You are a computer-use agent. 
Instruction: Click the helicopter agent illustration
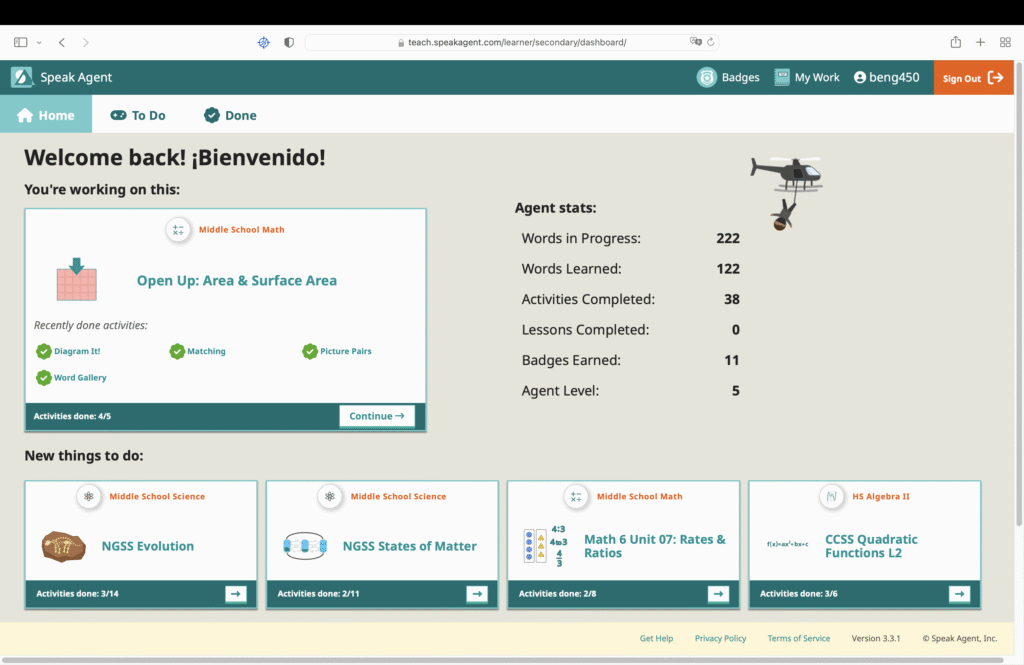(787, 193)
